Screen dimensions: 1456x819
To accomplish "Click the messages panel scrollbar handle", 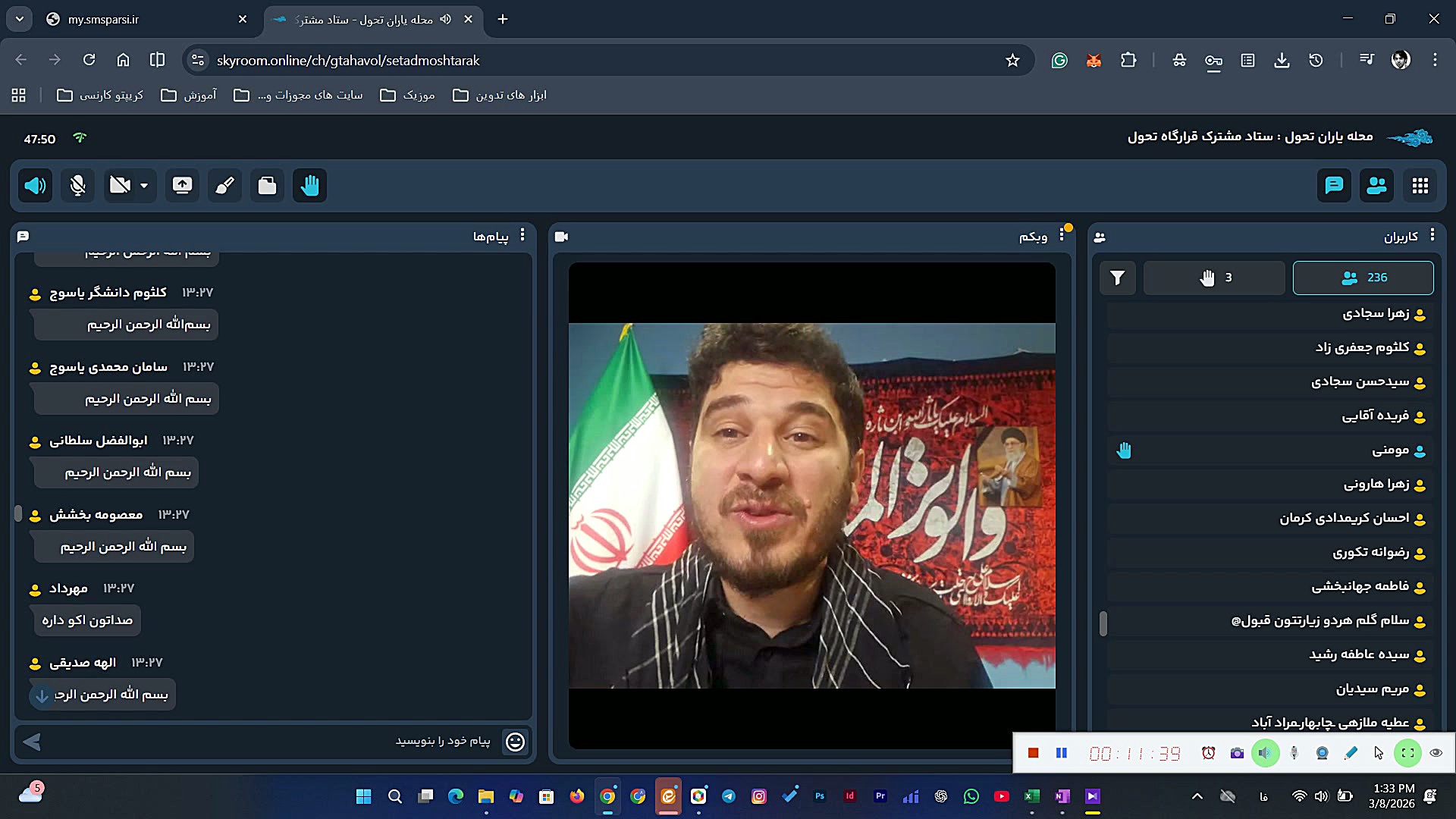I will click(18, 513).
